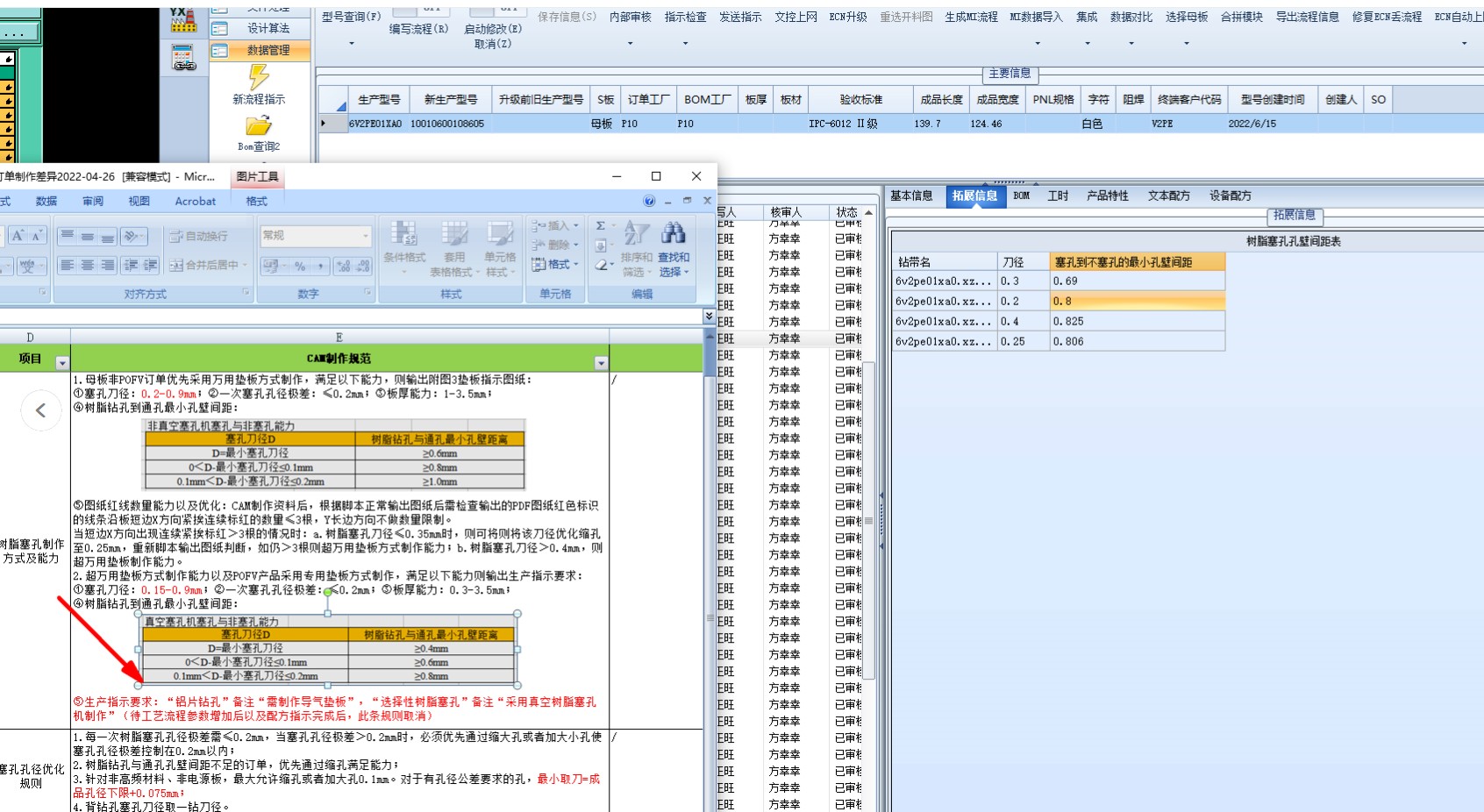Click the comma style icon
This screenshot has height=812, width=1484.
(319, 266)
